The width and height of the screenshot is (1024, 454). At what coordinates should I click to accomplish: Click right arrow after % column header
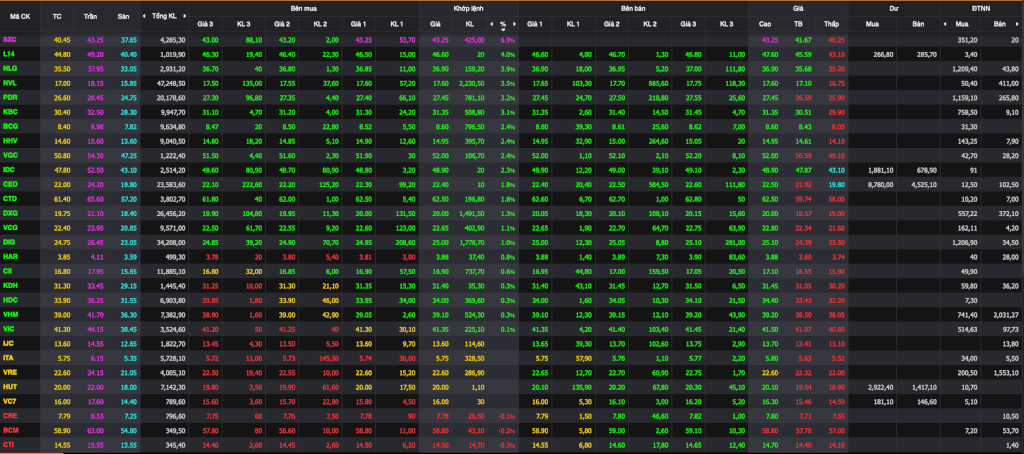pyautogui.click(x=514, y=24)
